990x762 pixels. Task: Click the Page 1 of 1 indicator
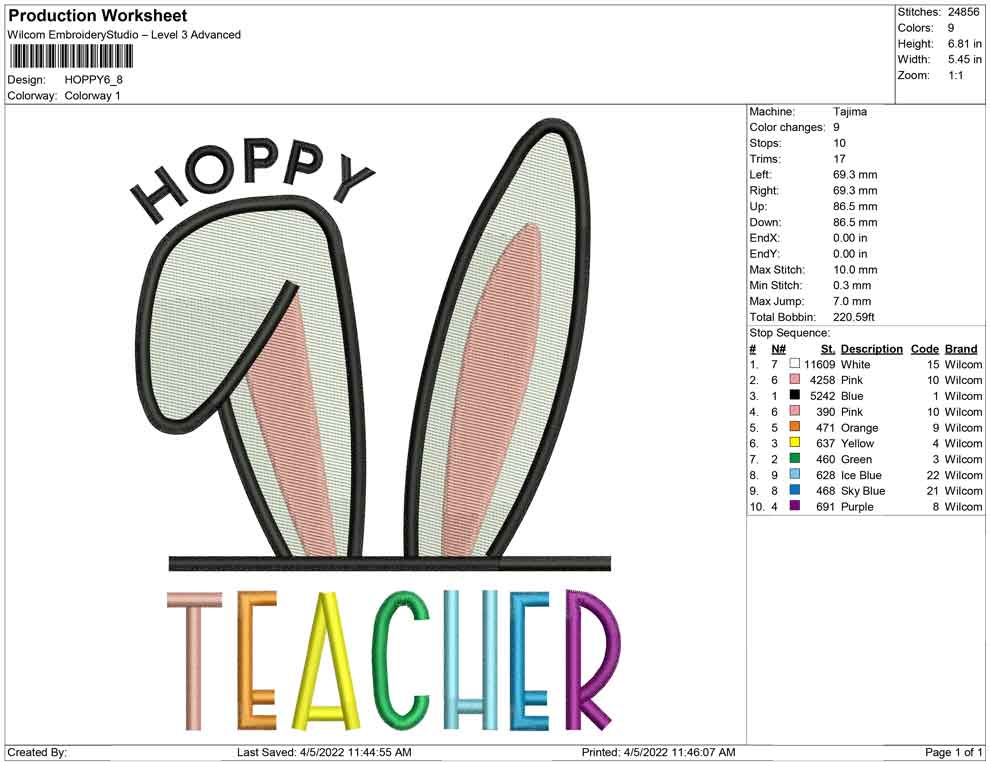953,752
